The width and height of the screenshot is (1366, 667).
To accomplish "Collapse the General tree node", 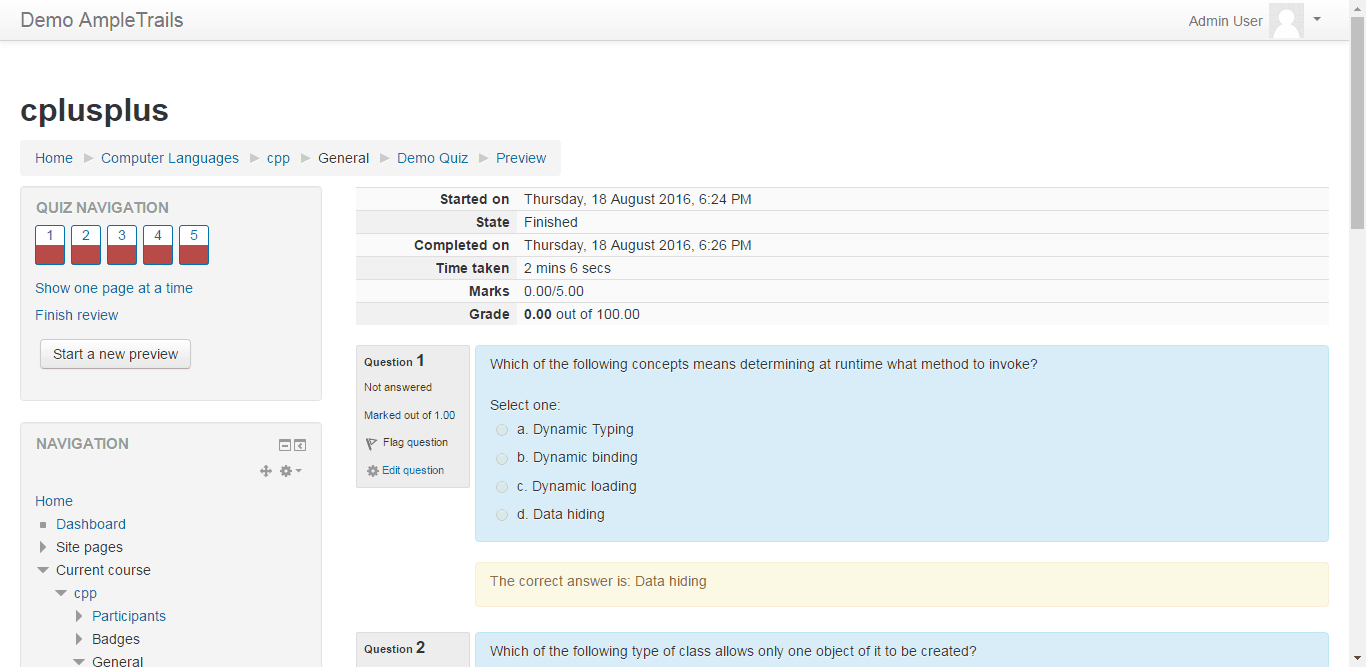I will pyautogui.click(x=79, y=661).
